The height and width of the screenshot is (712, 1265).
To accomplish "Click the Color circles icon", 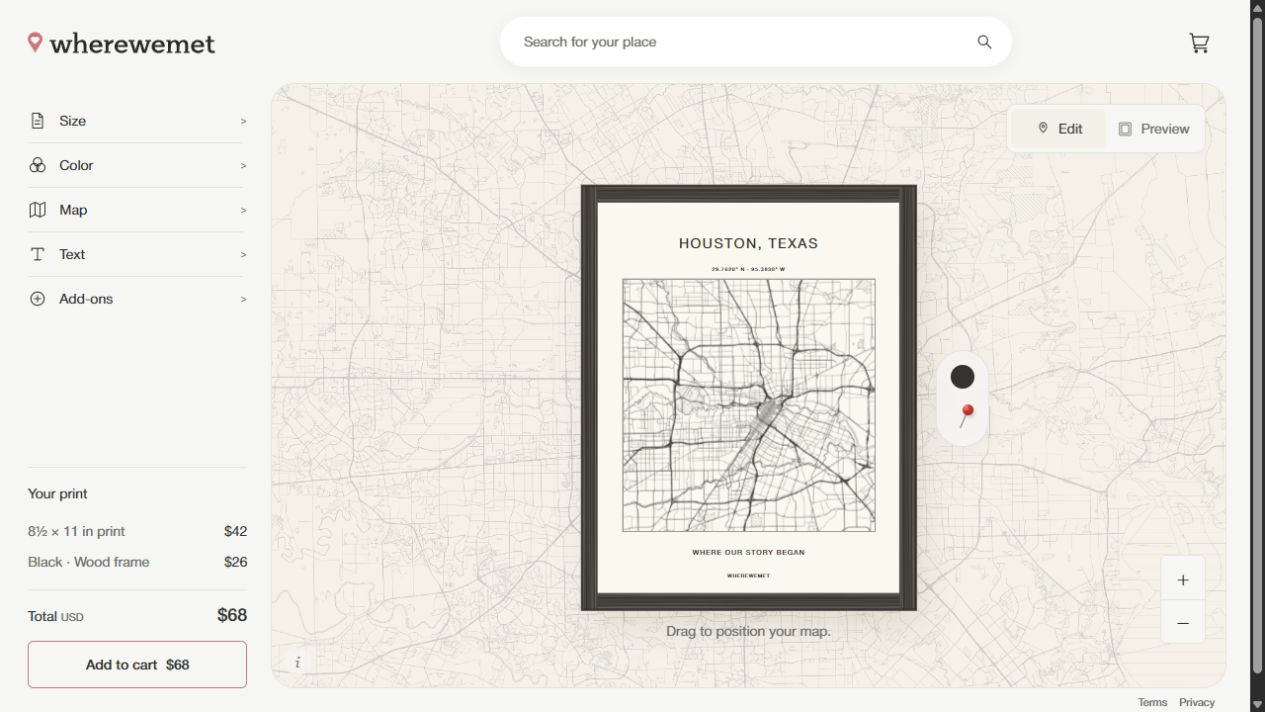I will [x=37, y=165].
